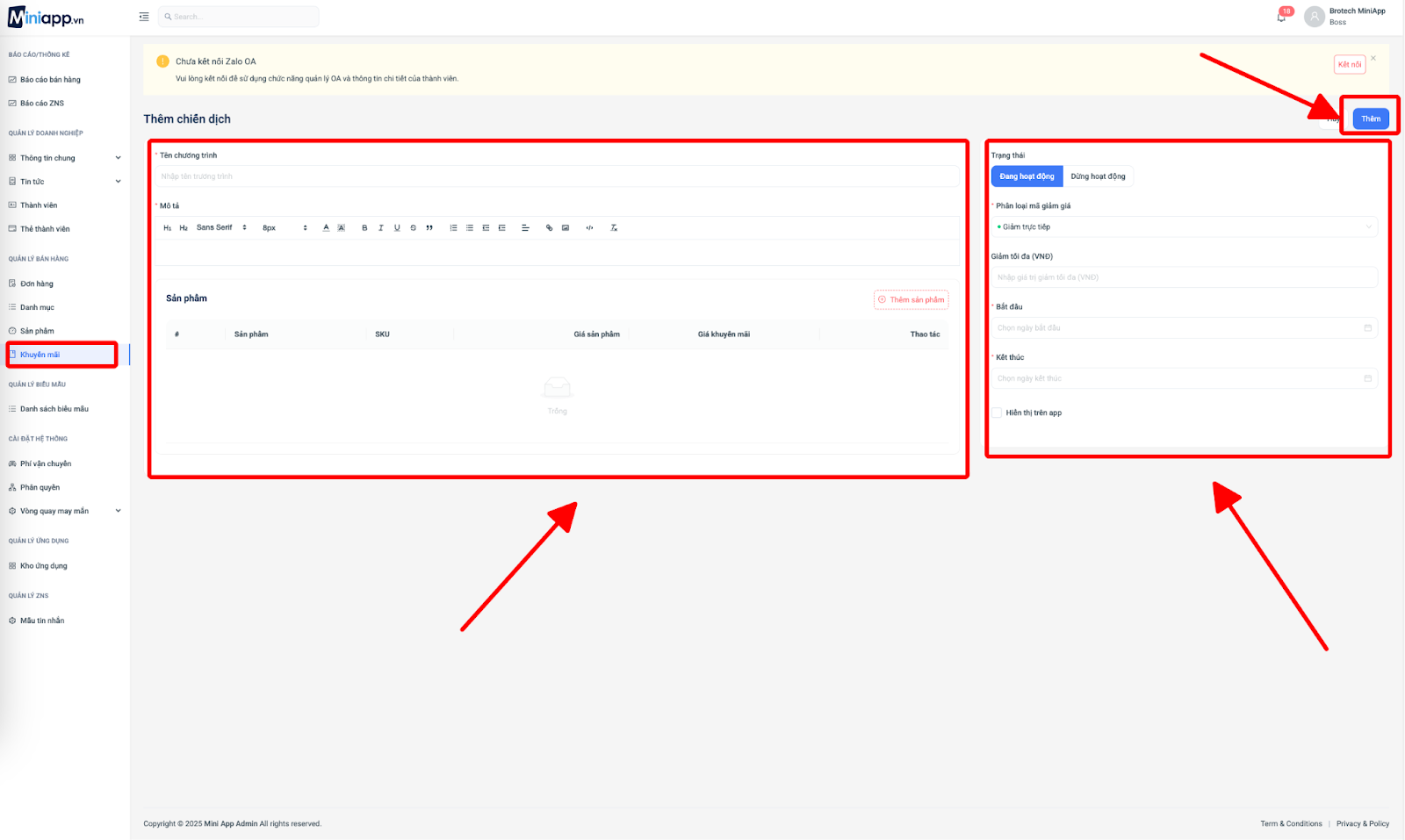Open the text alignment dropdown
Viewport: 1405px width, 840px height.
point(525,228)
